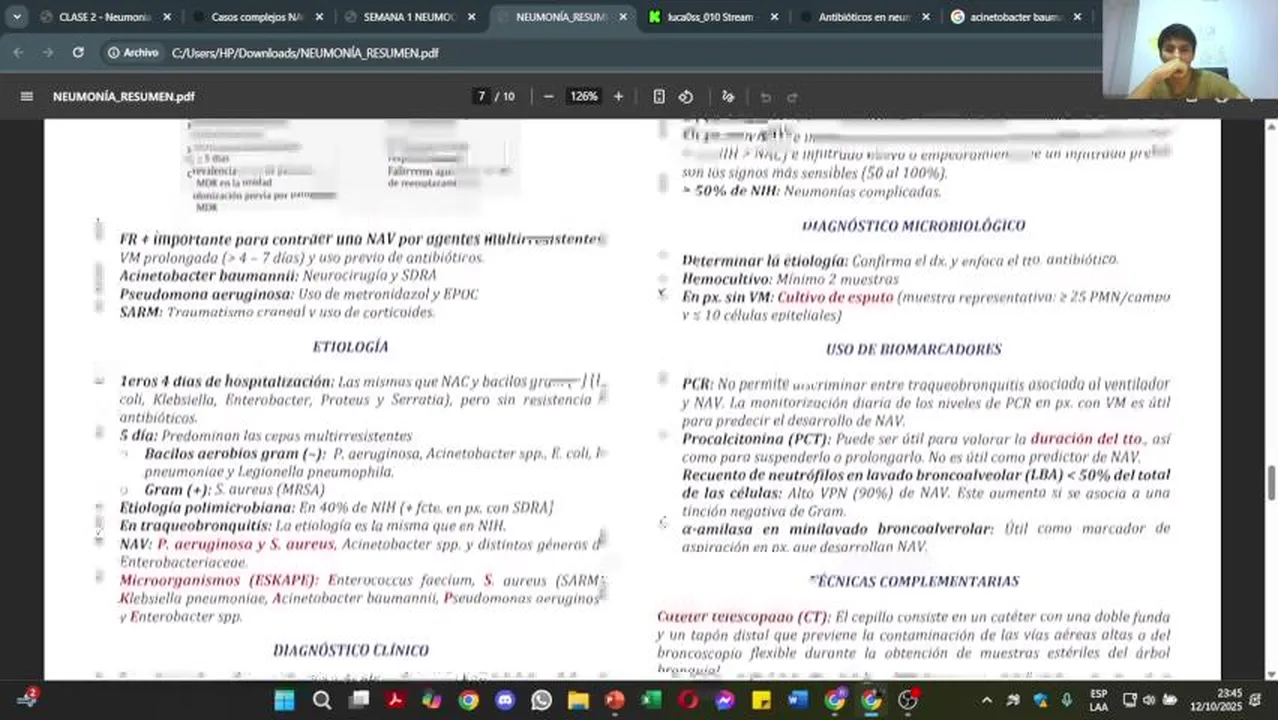1278x720 pixels.
Task: Show hidden system tray icons
Action: [x=987, y=700]
